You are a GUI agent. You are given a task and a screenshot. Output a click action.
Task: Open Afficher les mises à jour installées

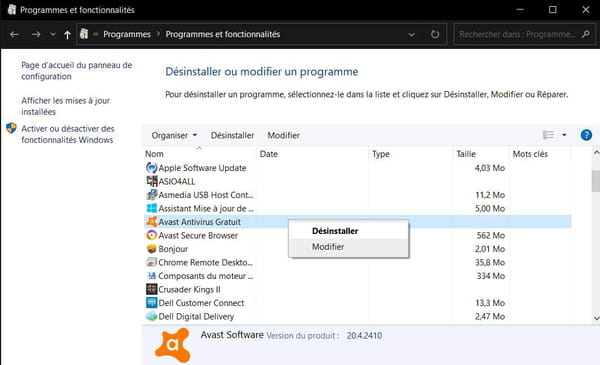[65, 106]
